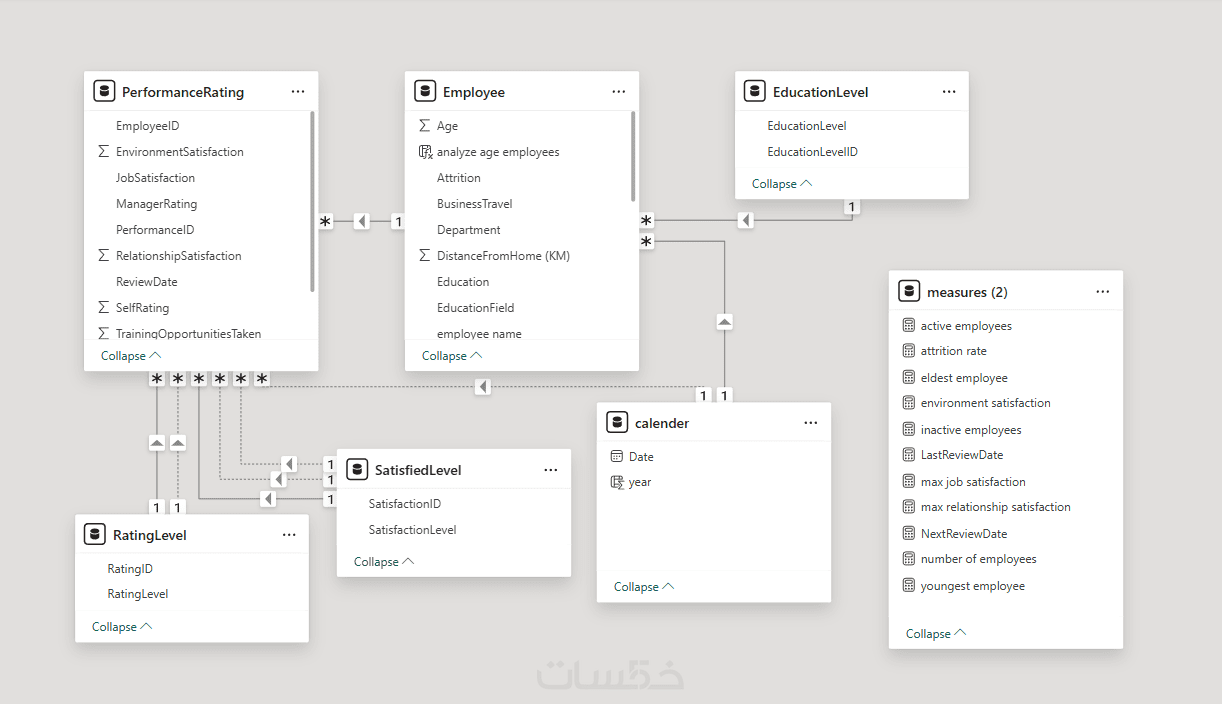The image size is (1222, 704).
Task: Click the Employee table vertical scrollbar
Action: 633,156
